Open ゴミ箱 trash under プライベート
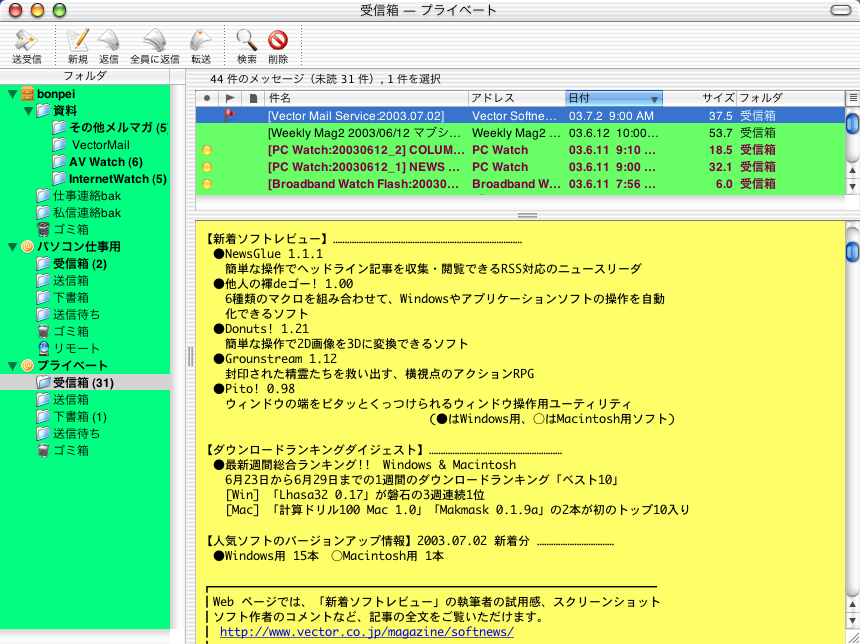This screenshot has width=860, height=644. (x=63, y=451)
